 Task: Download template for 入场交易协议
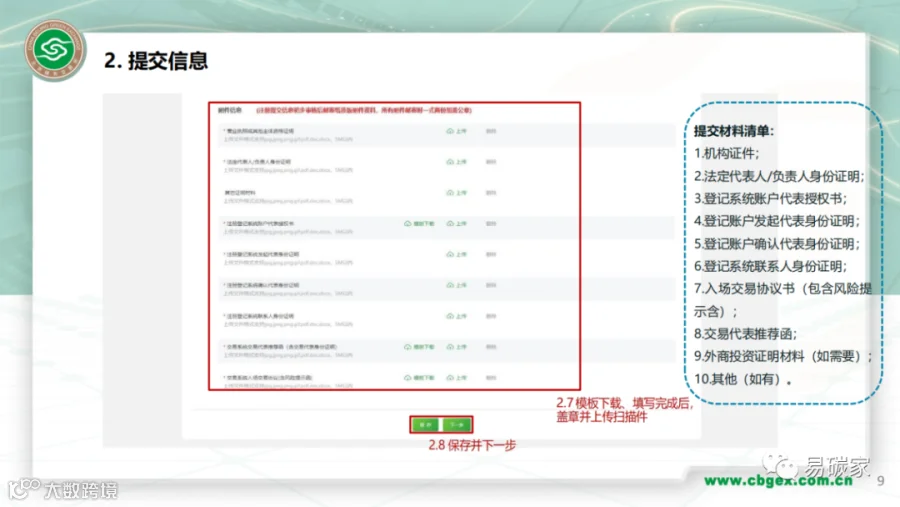pos(420,378)
